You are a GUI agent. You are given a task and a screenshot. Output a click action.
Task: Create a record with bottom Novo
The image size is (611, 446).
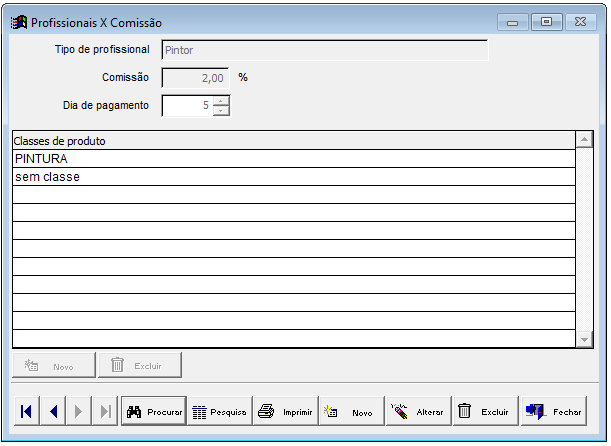tap(351, 411)
